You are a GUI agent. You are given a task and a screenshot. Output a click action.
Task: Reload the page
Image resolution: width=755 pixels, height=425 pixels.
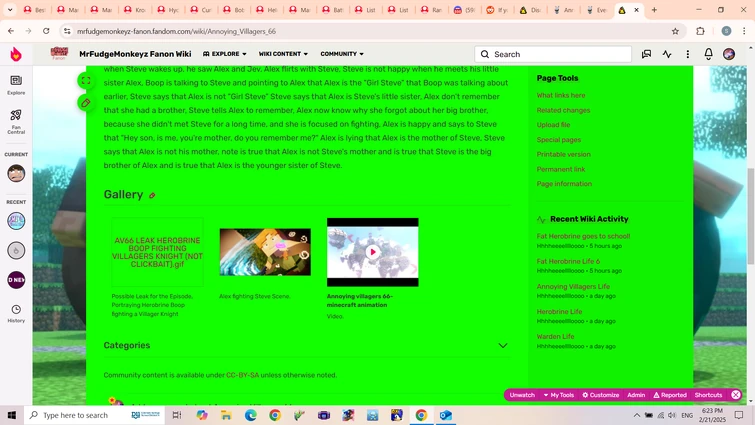46,31
